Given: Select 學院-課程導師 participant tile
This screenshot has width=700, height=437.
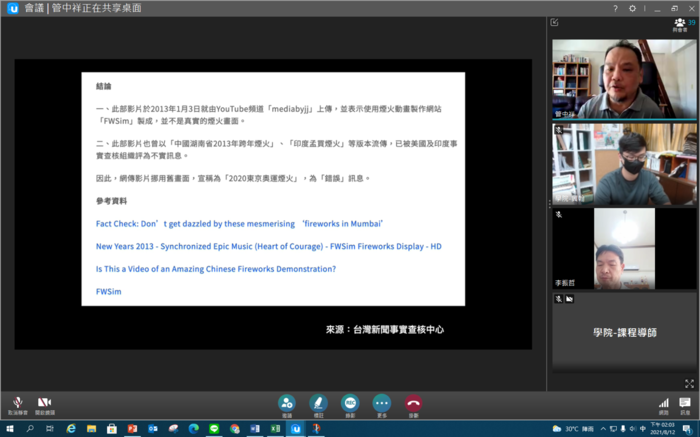Looking at the screenshot, I should [624, 333].
